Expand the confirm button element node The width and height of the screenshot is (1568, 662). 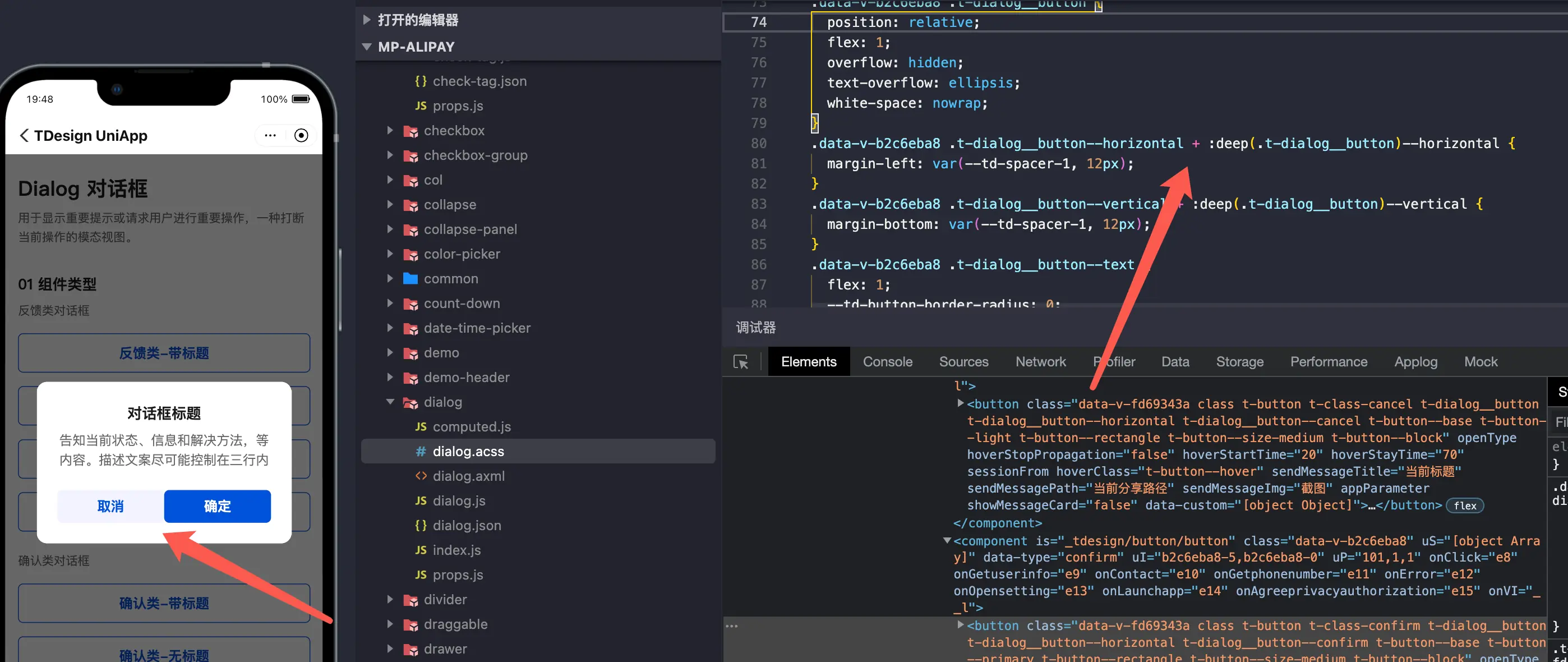(x=961, y=625)
